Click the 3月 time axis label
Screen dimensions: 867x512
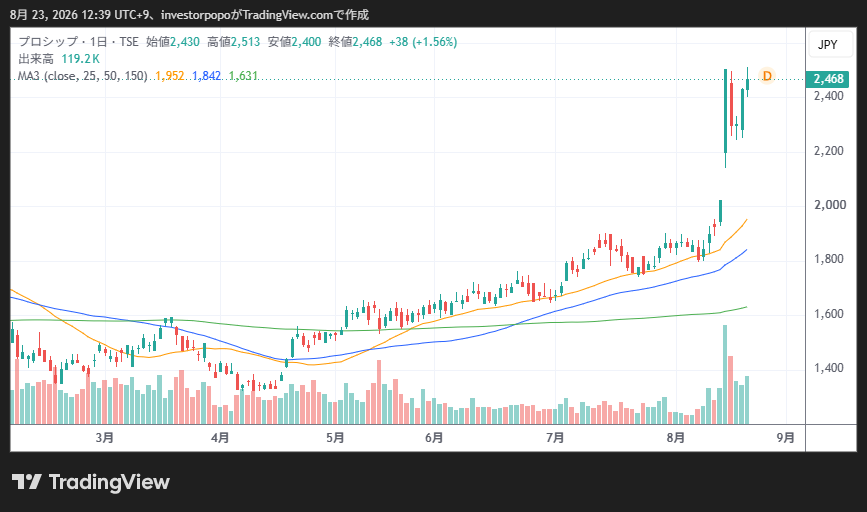pos(105,438)
